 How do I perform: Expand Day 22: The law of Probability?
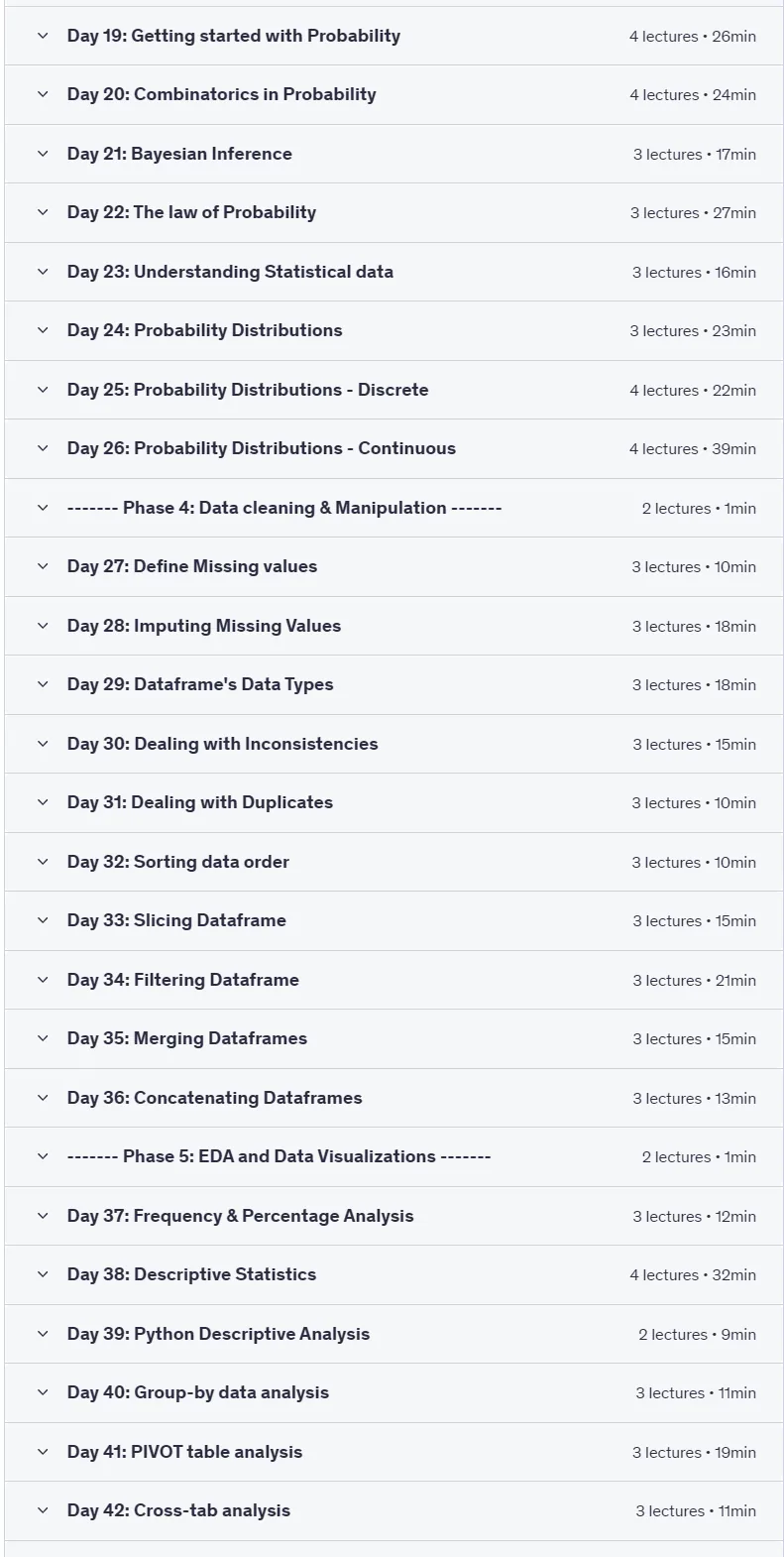[393, 213]
